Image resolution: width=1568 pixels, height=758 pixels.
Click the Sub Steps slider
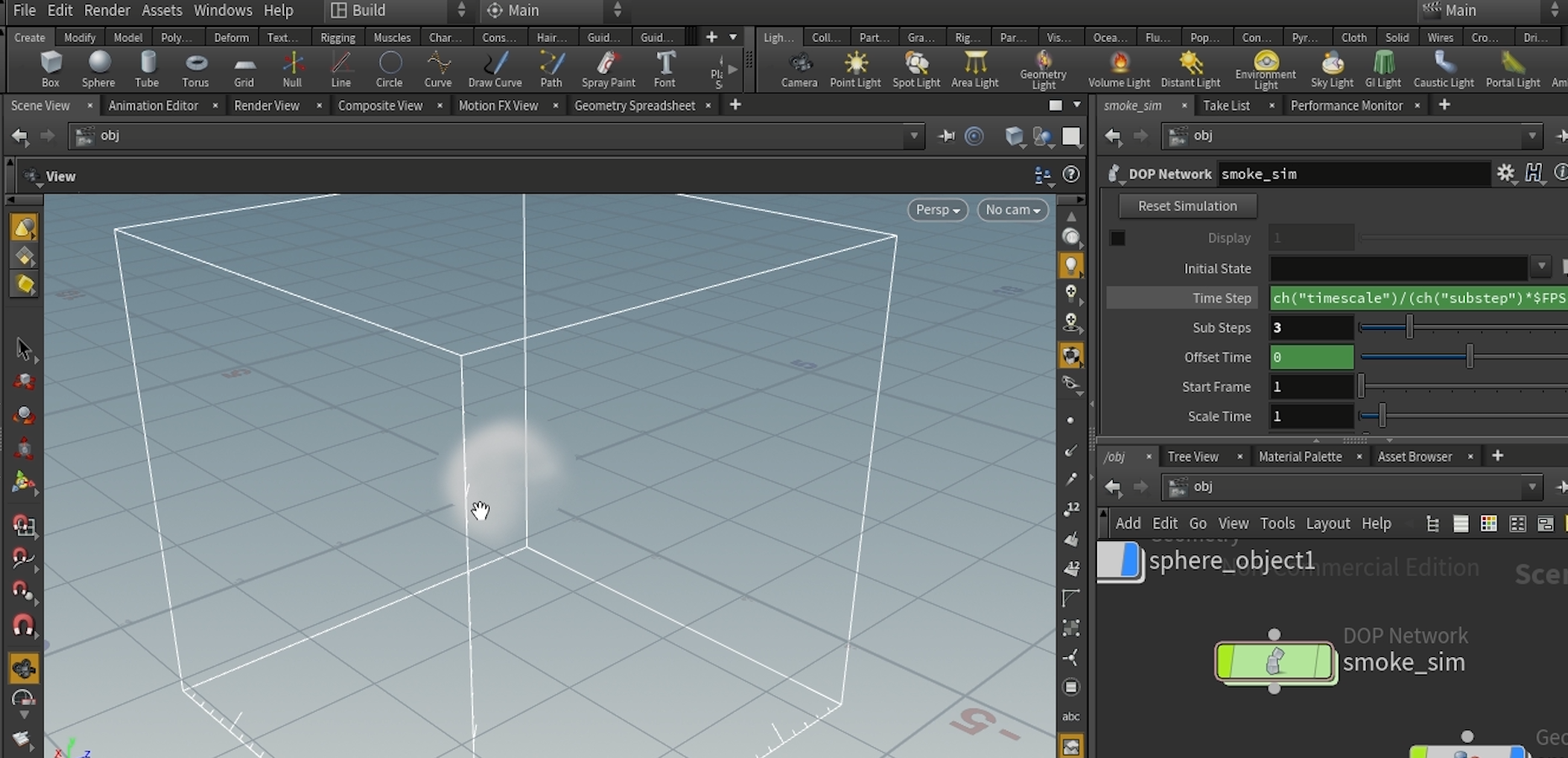coord(1410,327)
